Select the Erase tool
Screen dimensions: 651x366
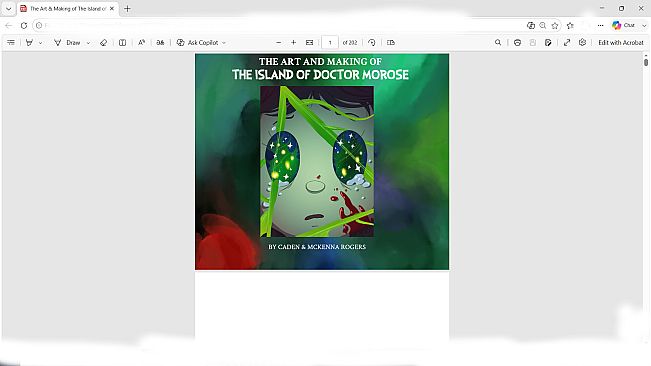(103, 42)
